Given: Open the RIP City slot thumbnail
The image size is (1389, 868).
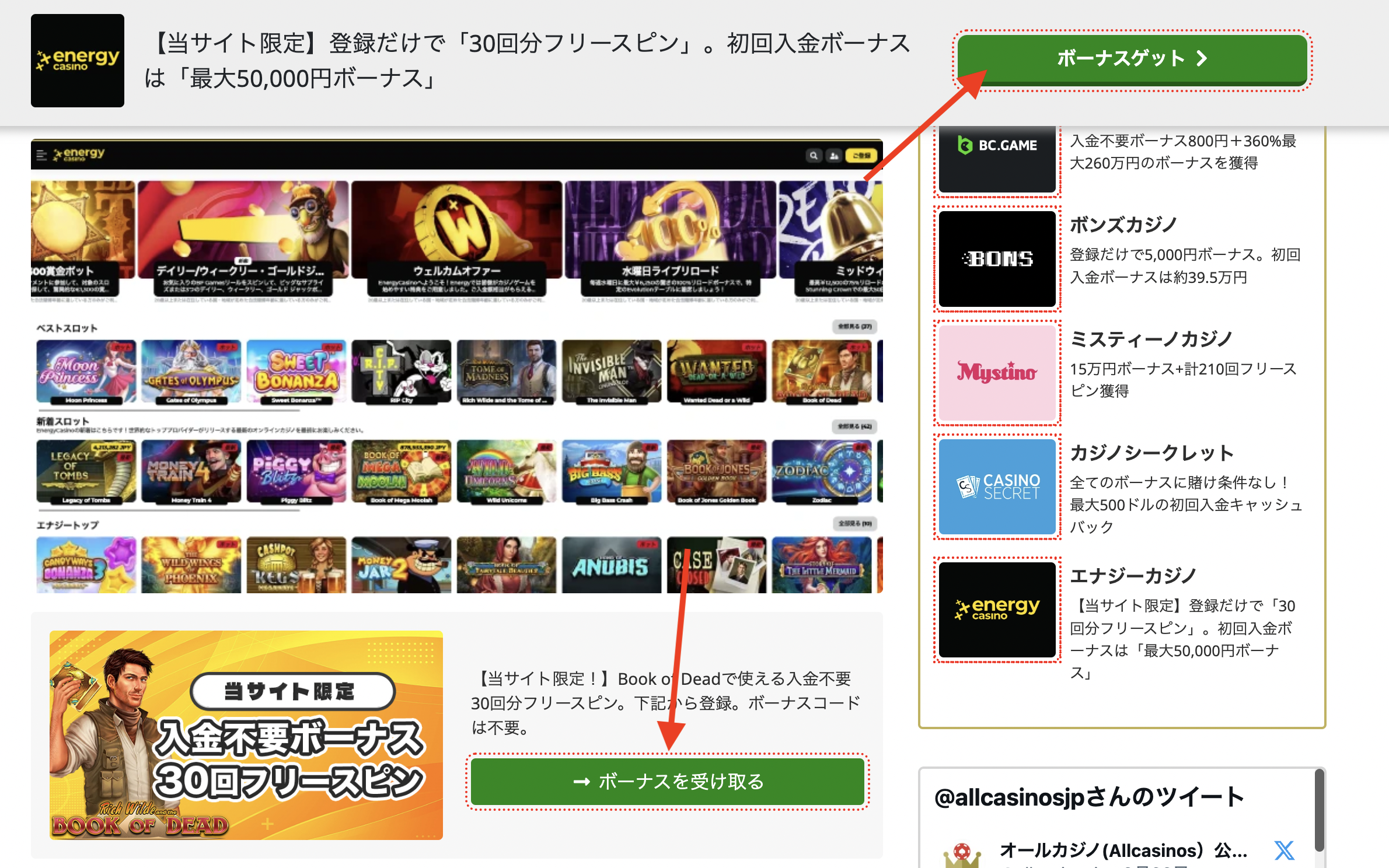Looking at the screenshot, I should (x=401, y=372).
